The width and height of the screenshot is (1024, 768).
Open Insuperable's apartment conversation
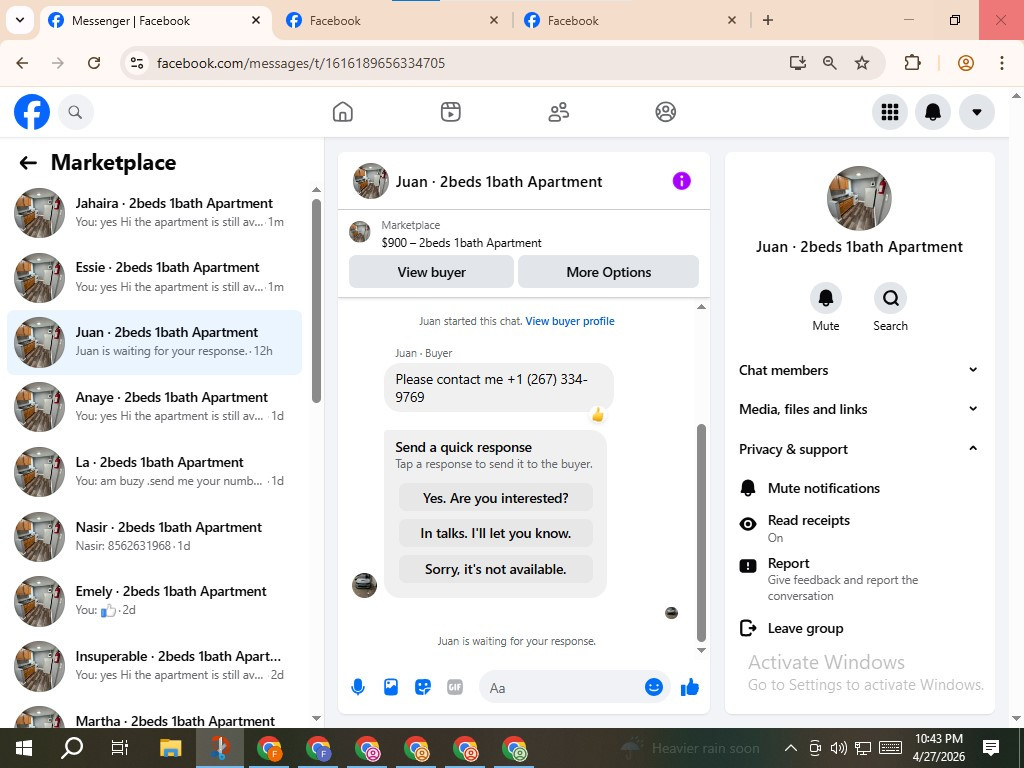point(155,665)
